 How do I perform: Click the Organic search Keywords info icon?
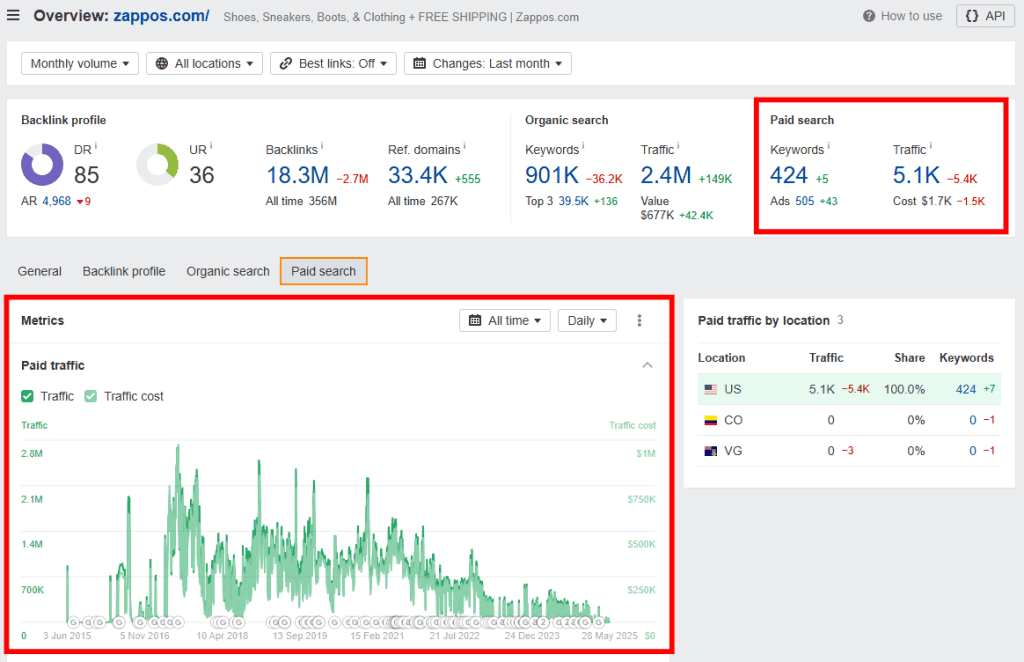(x=583, y=145)
